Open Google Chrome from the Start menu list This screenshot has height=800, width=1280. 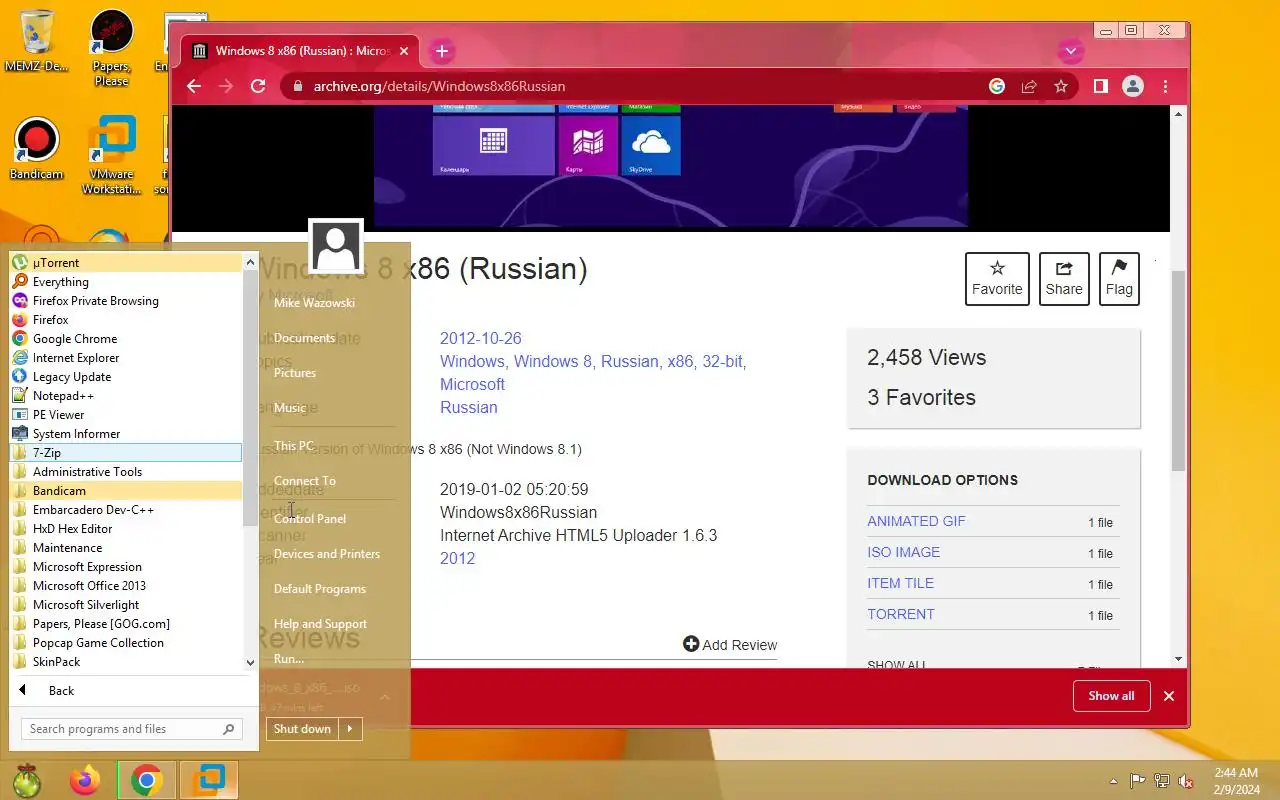[126, 339]
